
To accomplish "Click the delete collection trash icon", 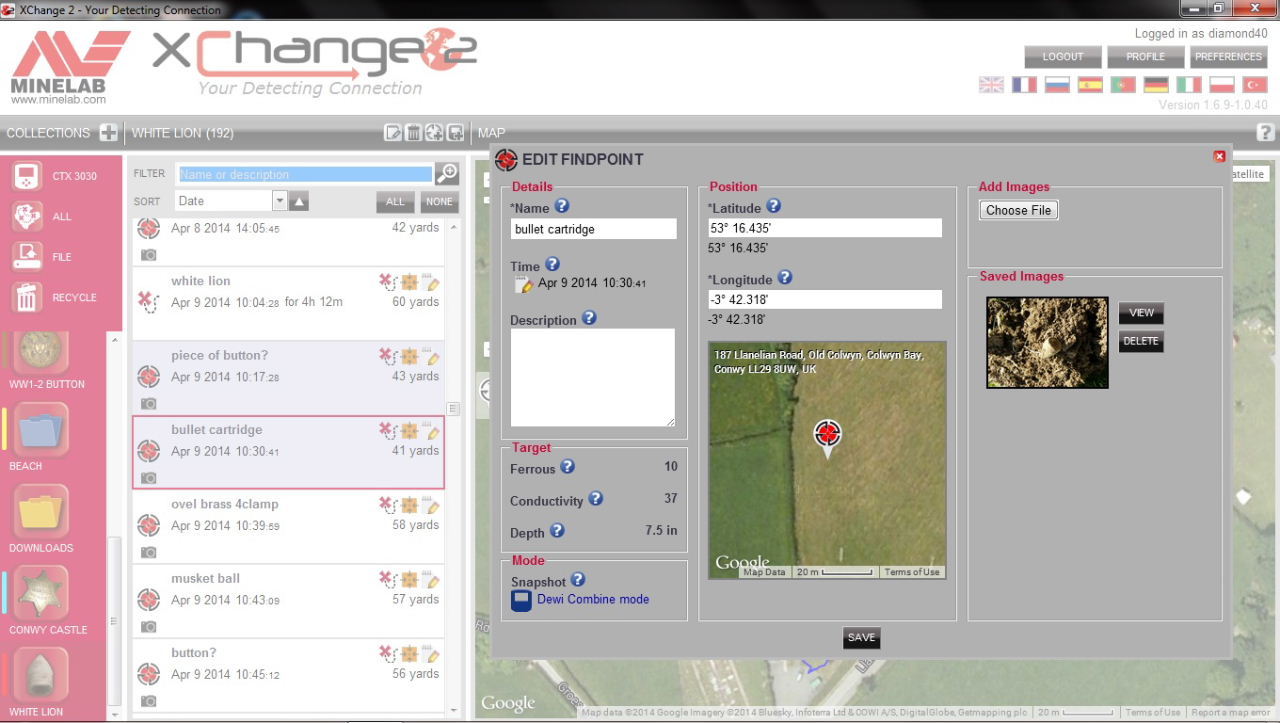I will tap(414, 133).
